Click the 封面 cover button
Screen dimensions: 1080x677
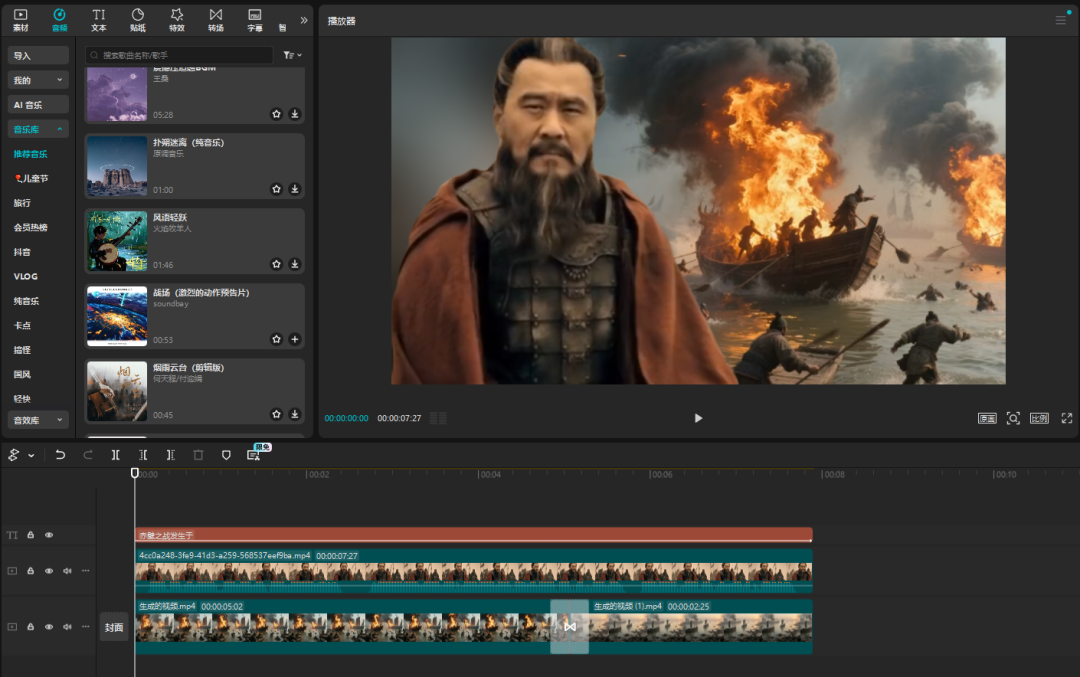[x=114, y=627]
